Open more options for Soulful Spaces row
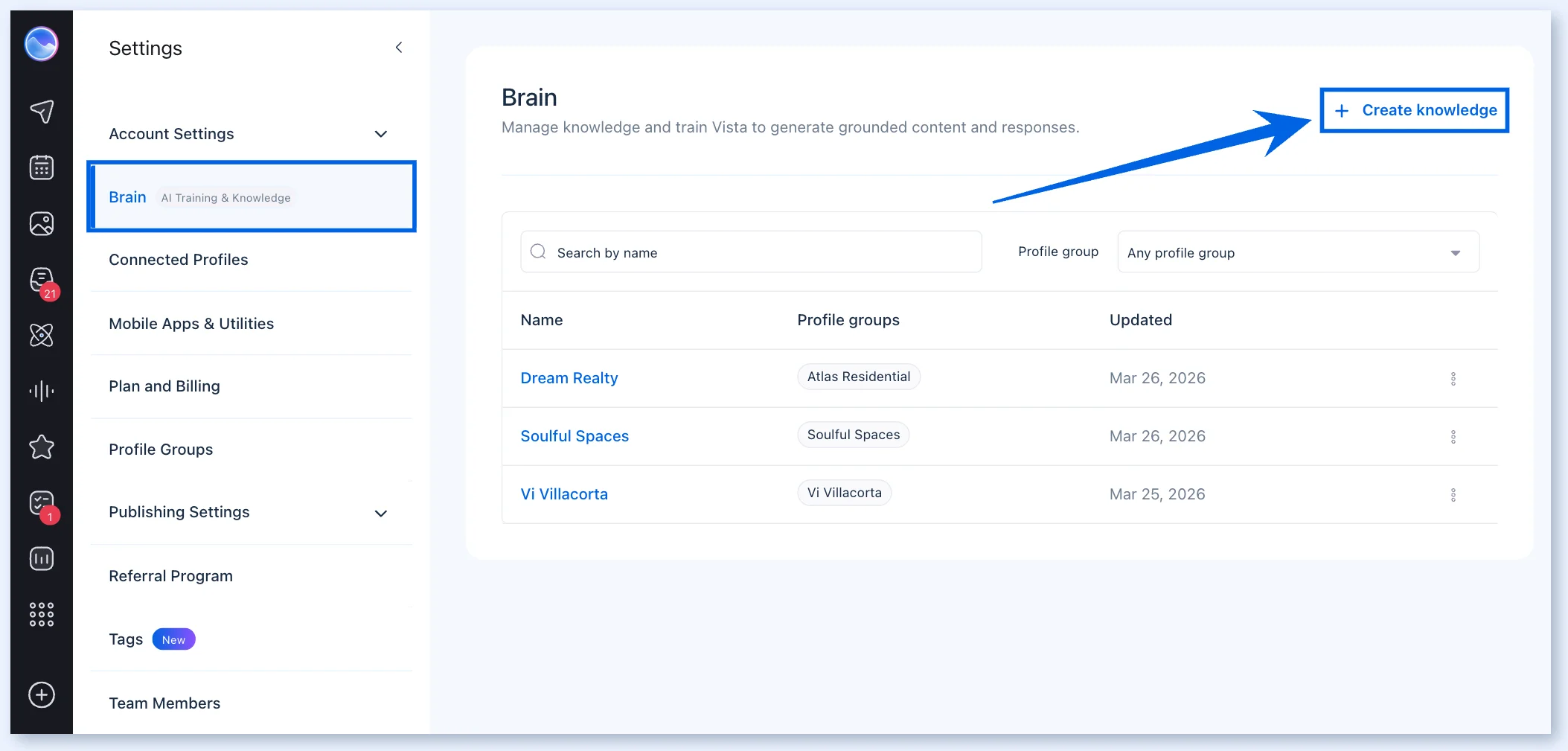The height and width of the screenshot is (751, 1568). coord(1453,436)
